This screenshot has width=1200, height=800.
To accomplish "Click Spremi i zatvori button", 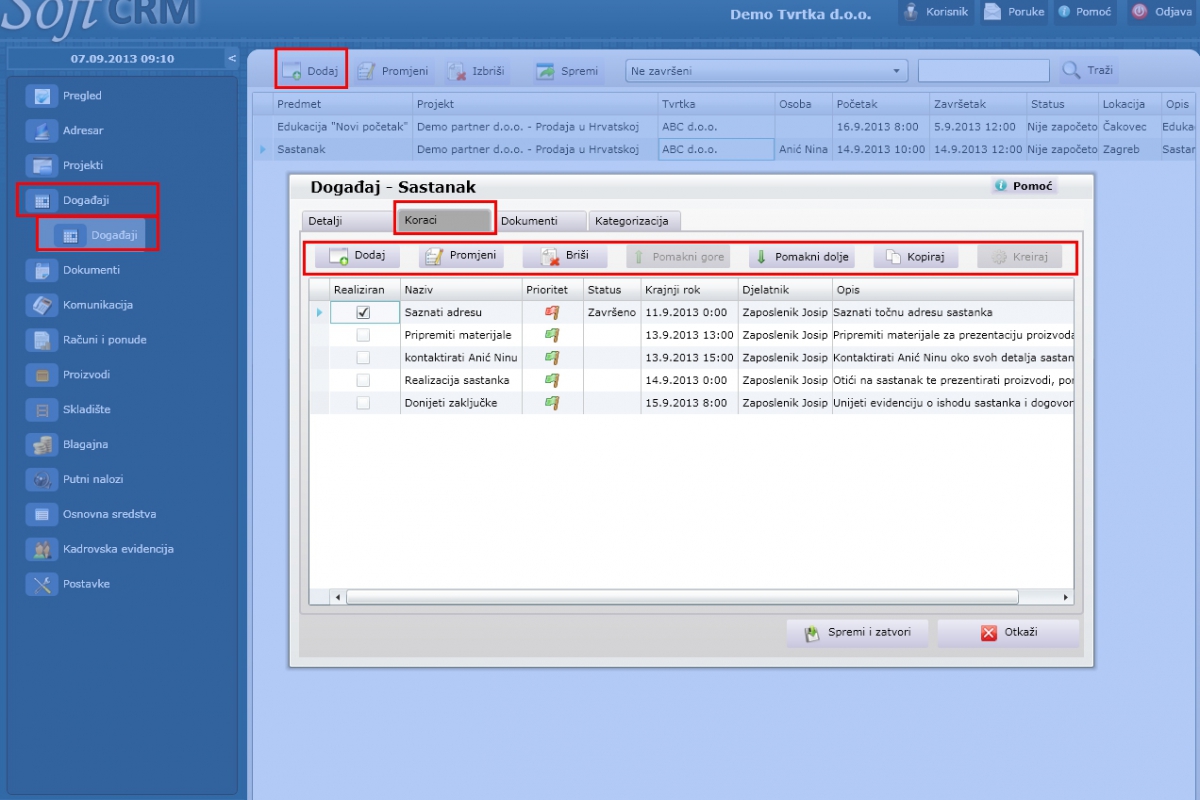I will 857,633.
